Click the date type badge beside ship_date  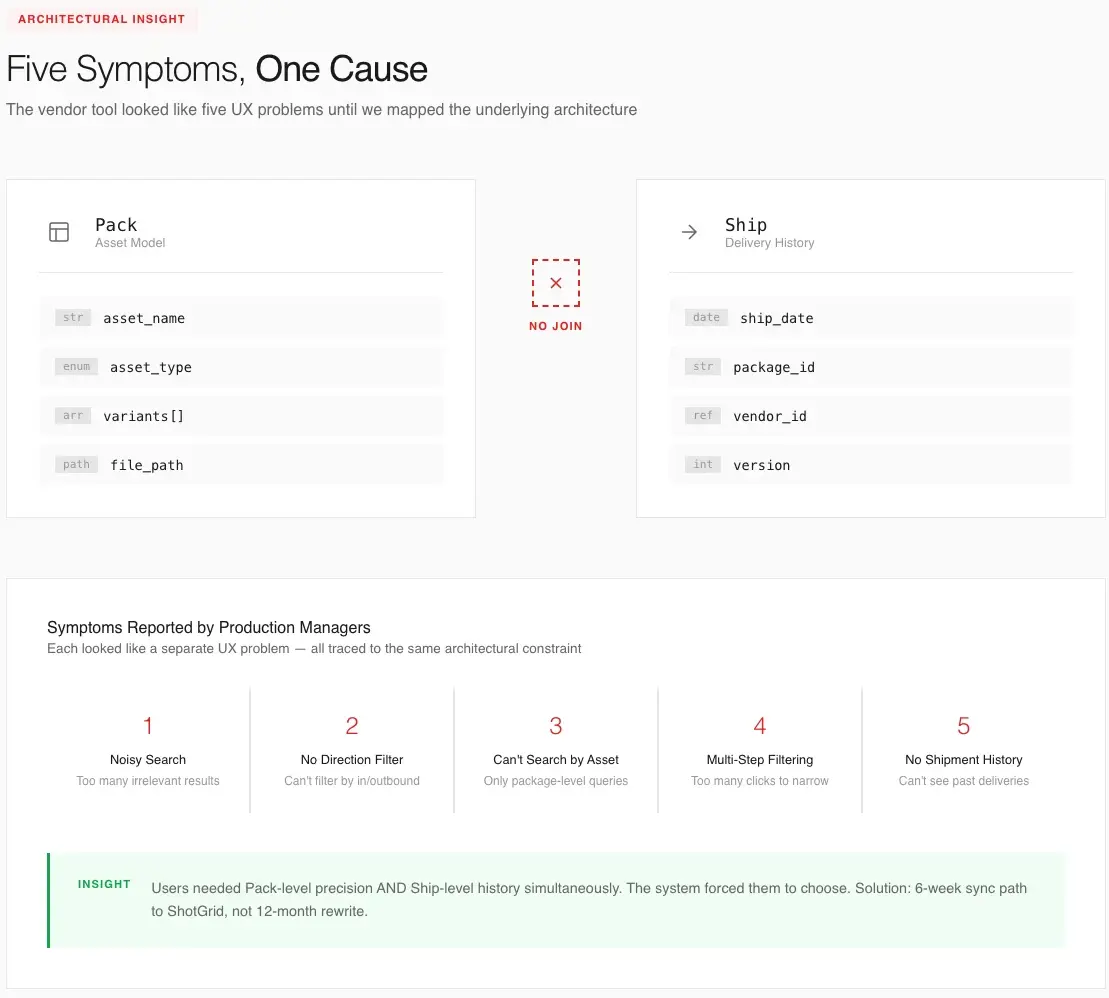click(x=706, y=318)
